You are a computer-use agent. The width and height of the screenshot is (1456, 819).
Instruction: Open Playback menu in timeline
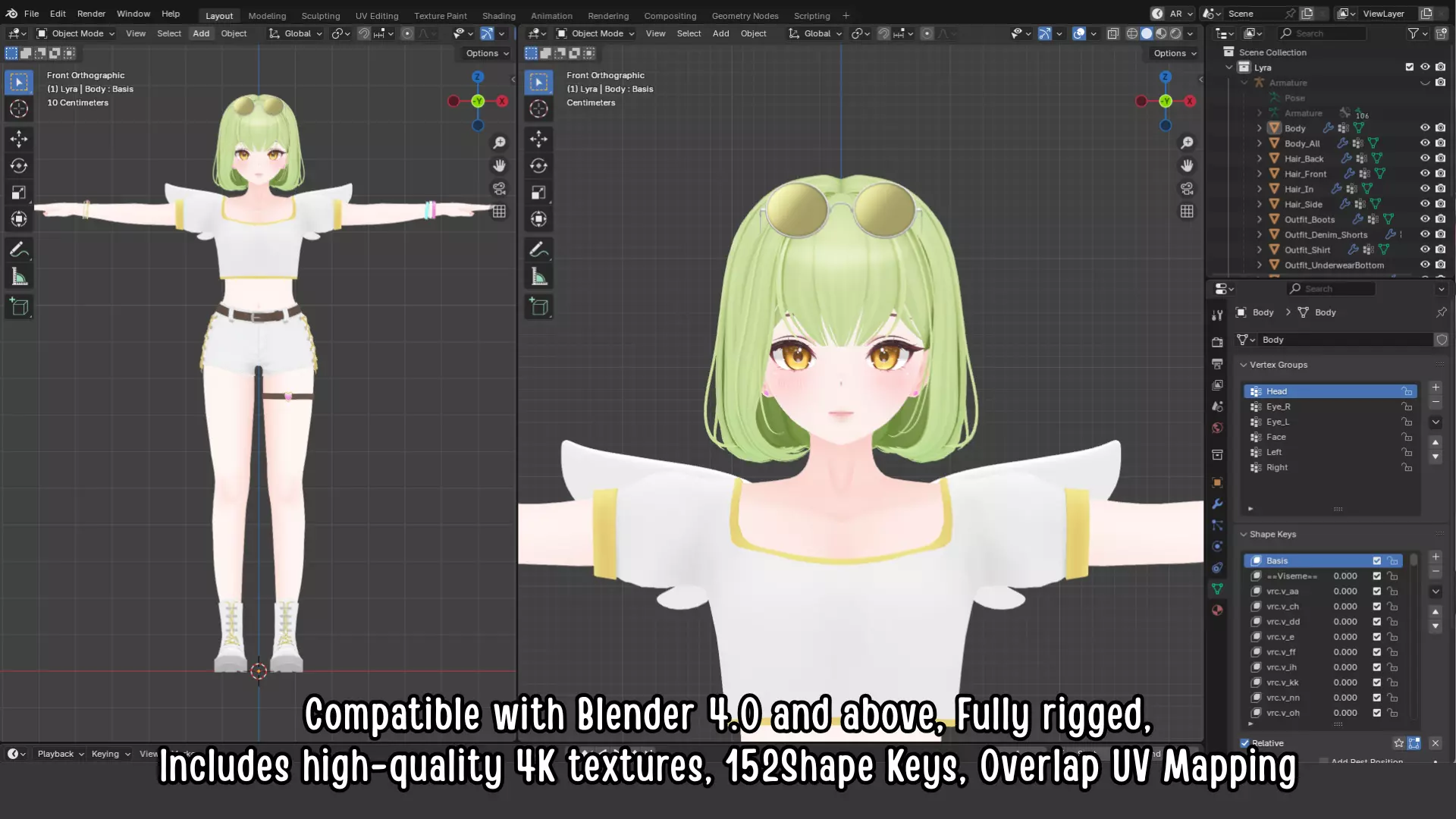[x=60, y=754]
